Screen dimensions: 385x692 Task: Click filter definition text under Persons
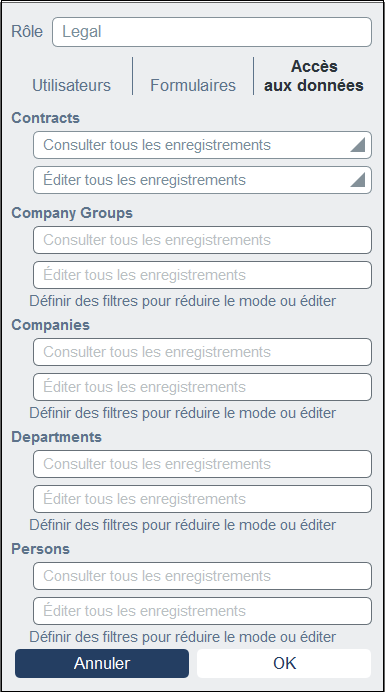(182, 637)
